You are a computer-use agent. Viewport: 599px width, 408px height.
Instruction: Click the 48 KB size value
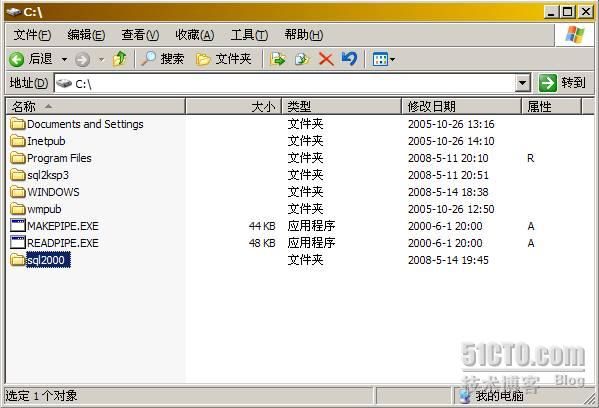pyautogui.click(x=262, y=243)
